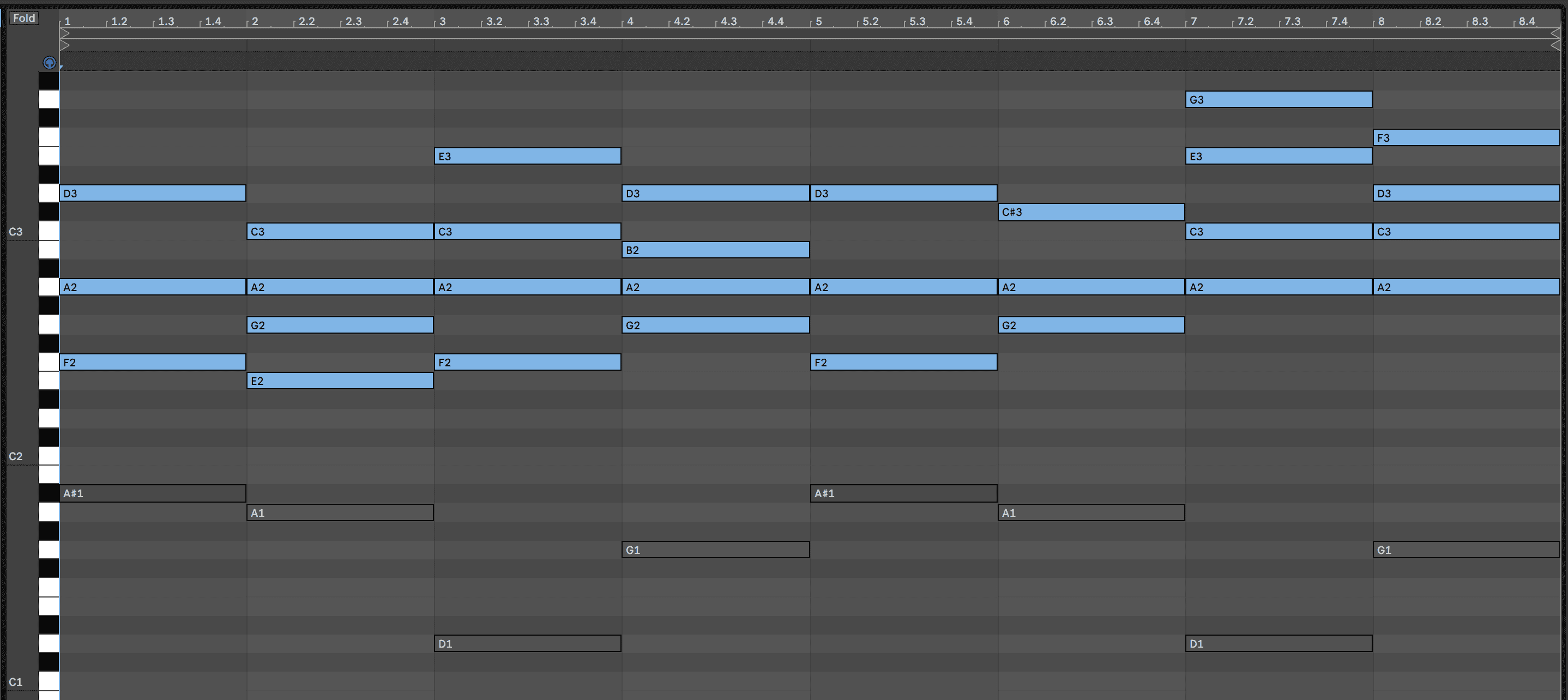Click the end marker below loop end
Screen dimensions: 1568x700
tap(1556, 45)
